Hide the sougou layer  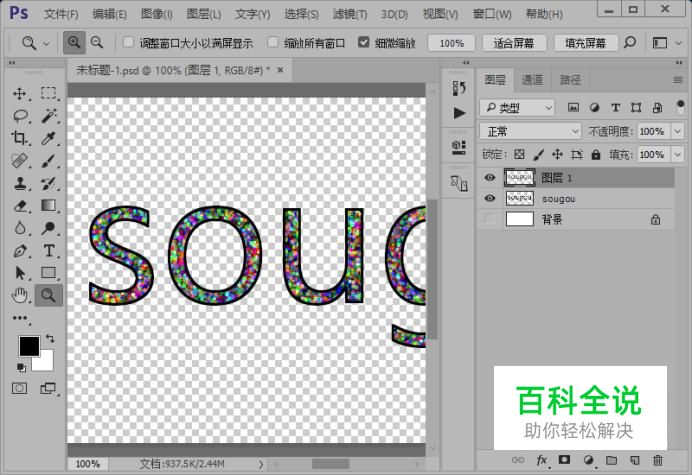pyautogui.click(x=489, y=198)
